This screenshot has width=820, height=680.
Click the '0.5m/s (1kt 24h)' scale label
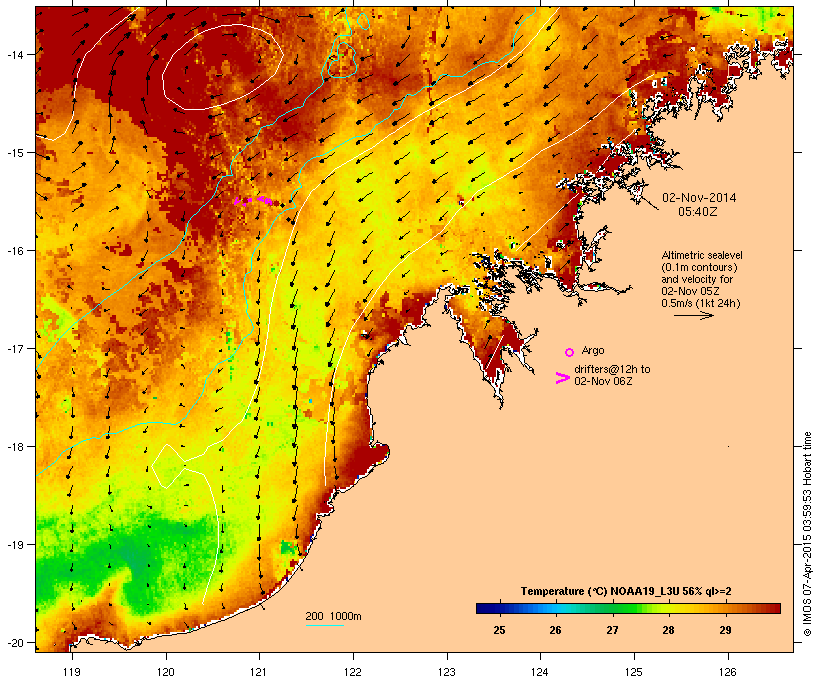(x=701, y=303)
